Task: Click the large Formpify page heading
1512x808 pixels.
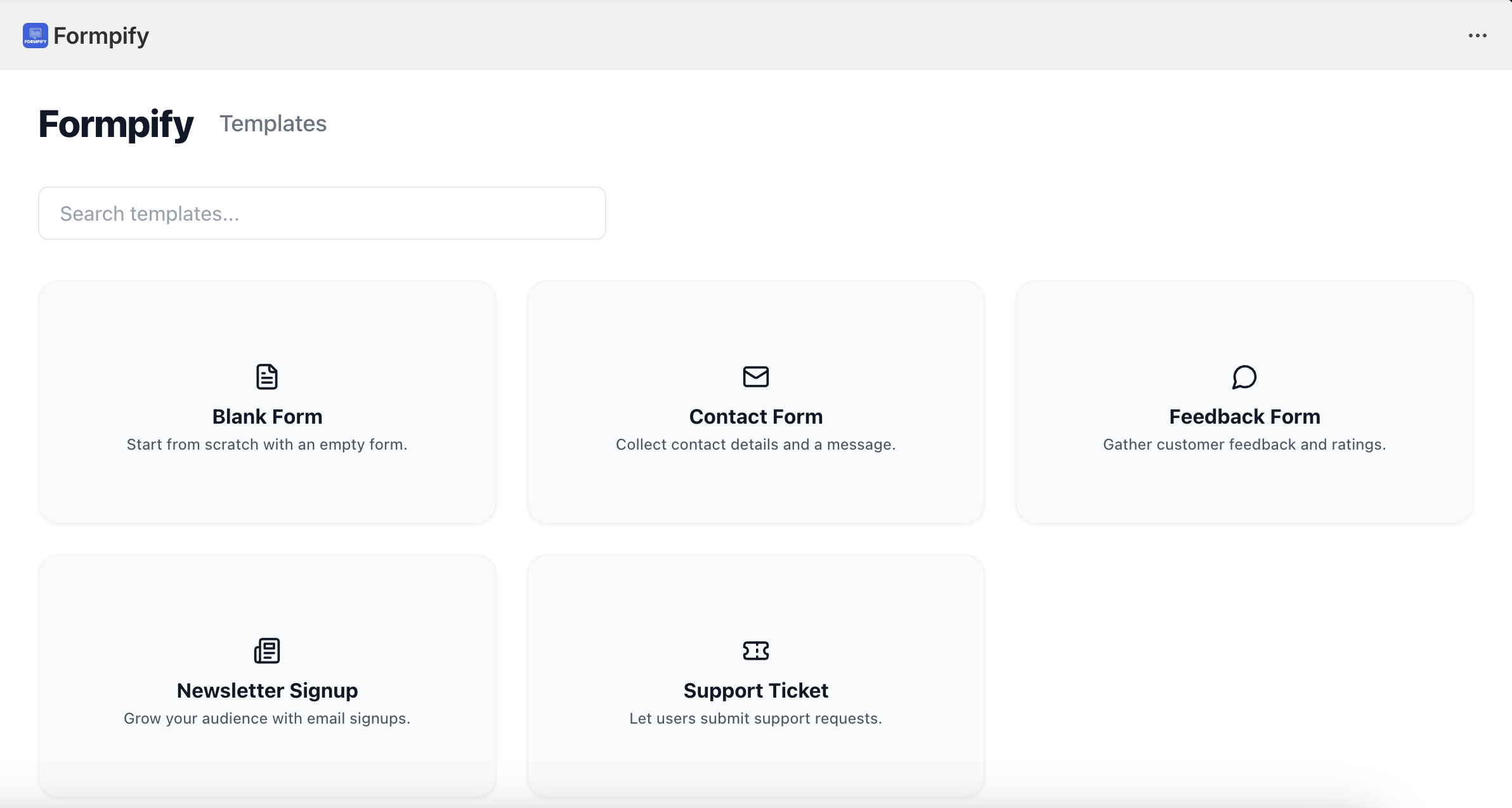Action: 116,124
